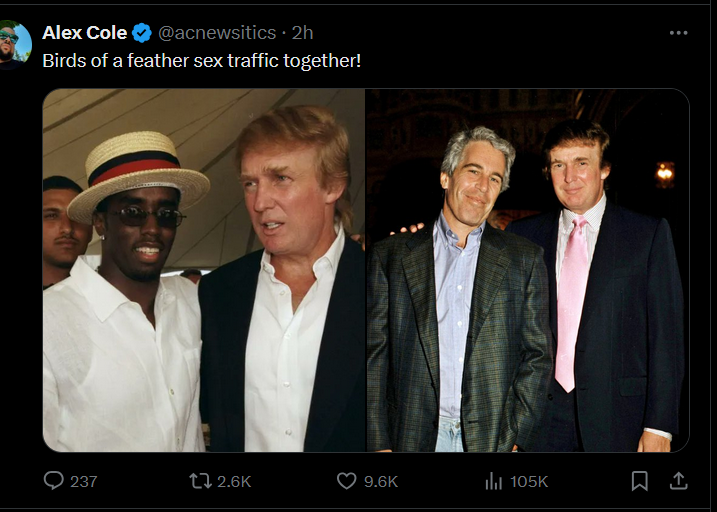The image size is (717, 512).
Task: Open the repost arrows menu
Action: tap(200, 481)
